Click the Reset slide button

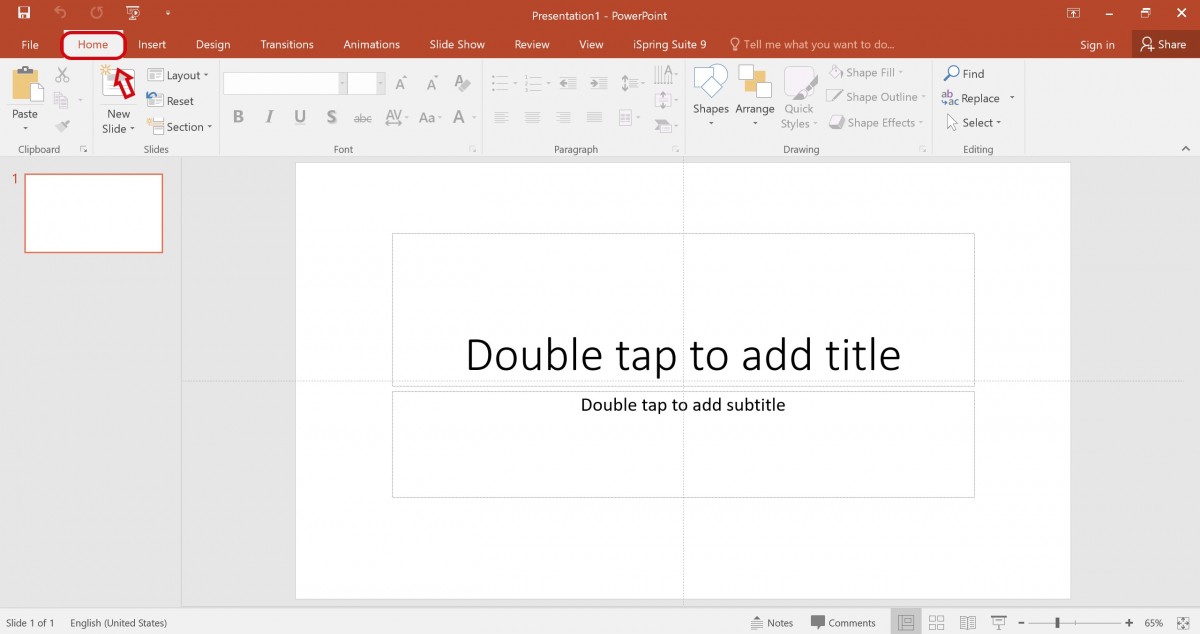(171, 101)
